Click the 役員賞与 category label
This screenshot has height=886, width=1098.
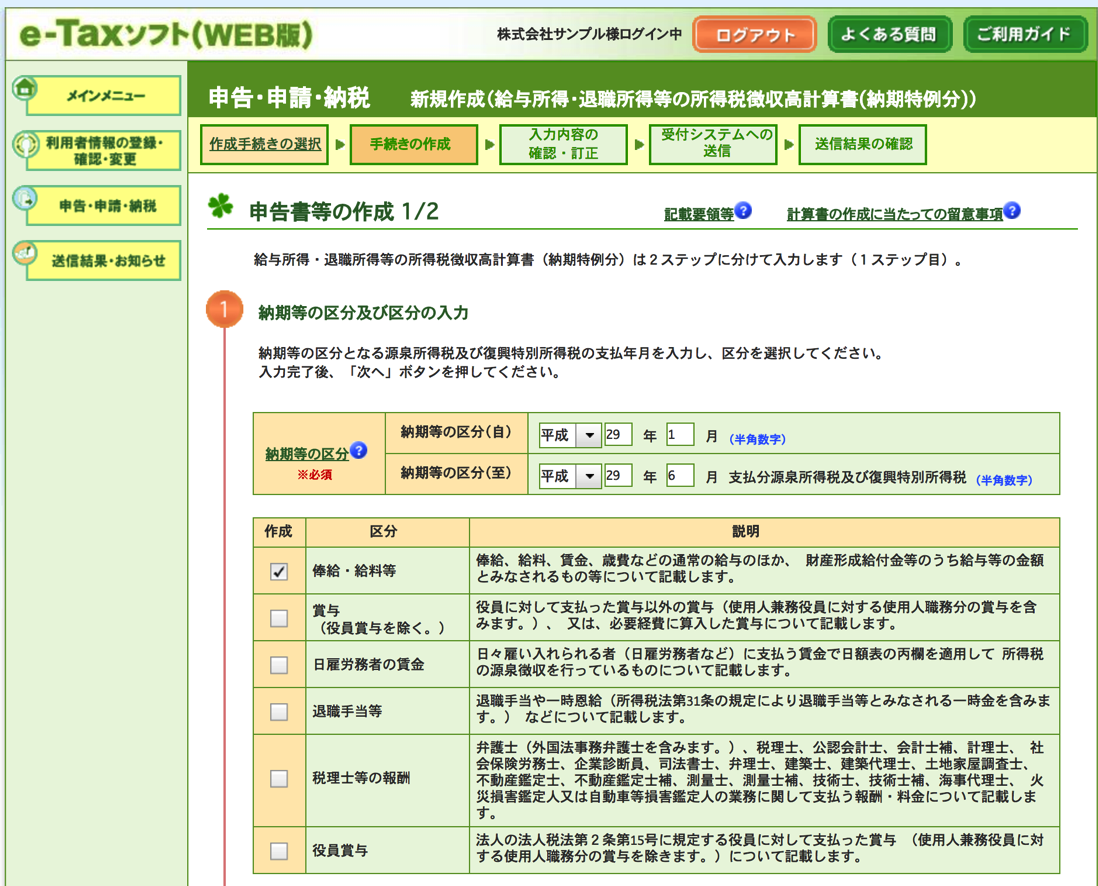(340, 850)
